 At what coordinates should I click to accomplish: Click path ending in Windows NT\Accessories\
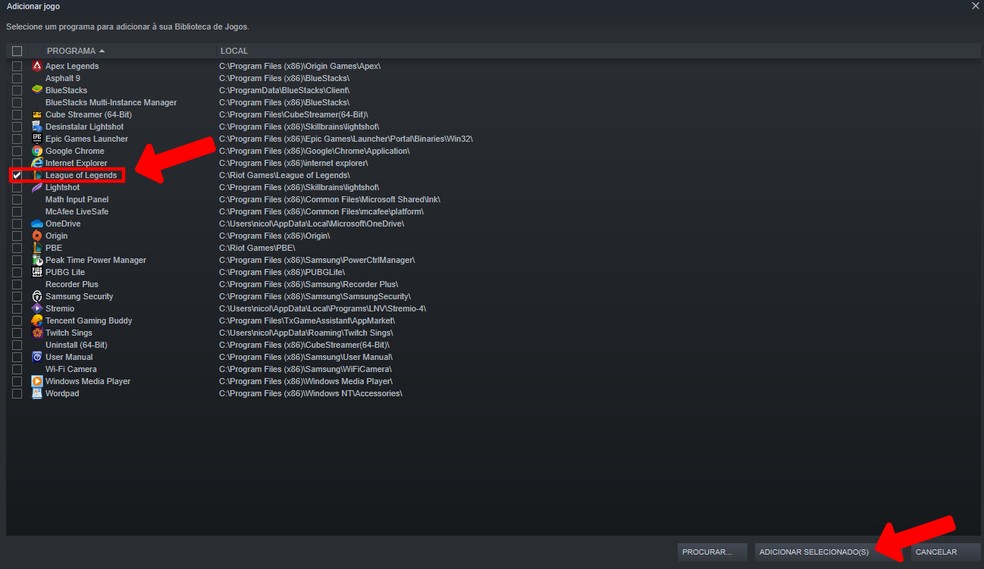click(x=311, y=393)
